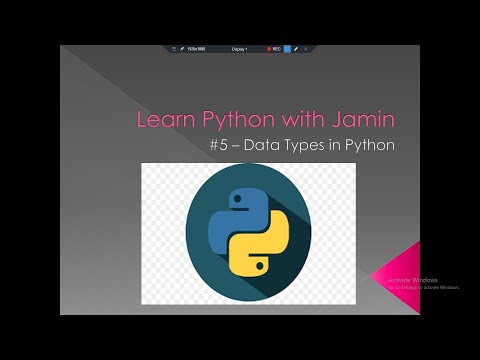Click the resolution size text on recorder toolbar
The width and height of the screenshot is (480, 360).
pos(196,49)
